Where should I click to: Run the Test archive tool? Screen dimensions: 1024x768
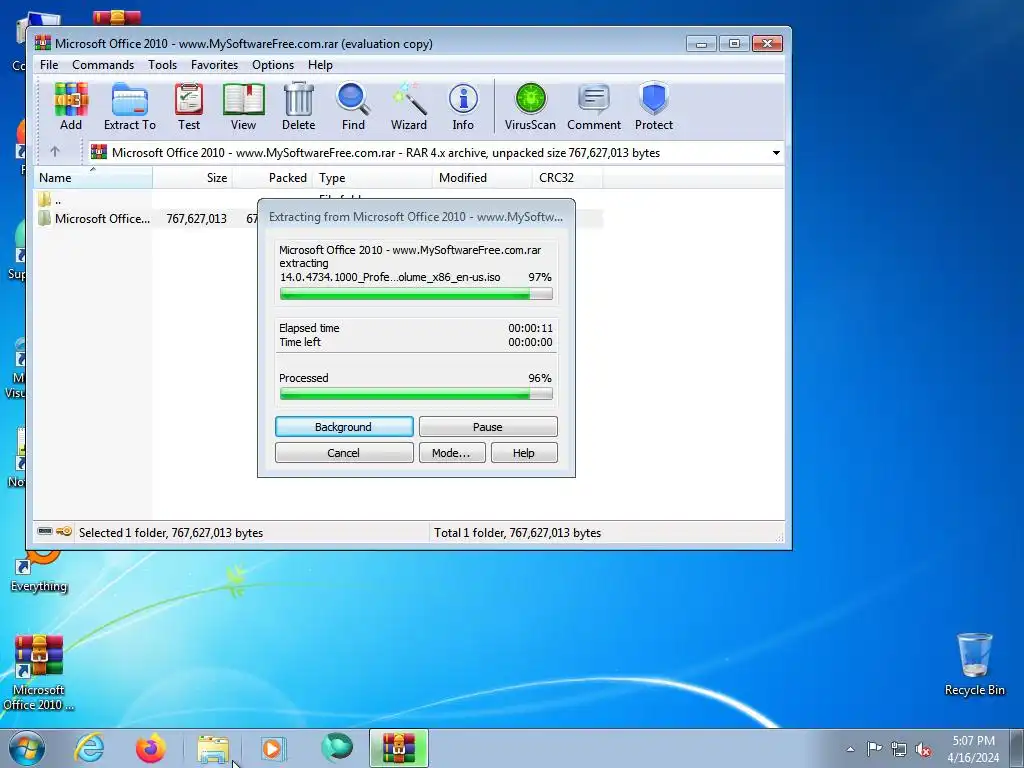pos(189,106)
